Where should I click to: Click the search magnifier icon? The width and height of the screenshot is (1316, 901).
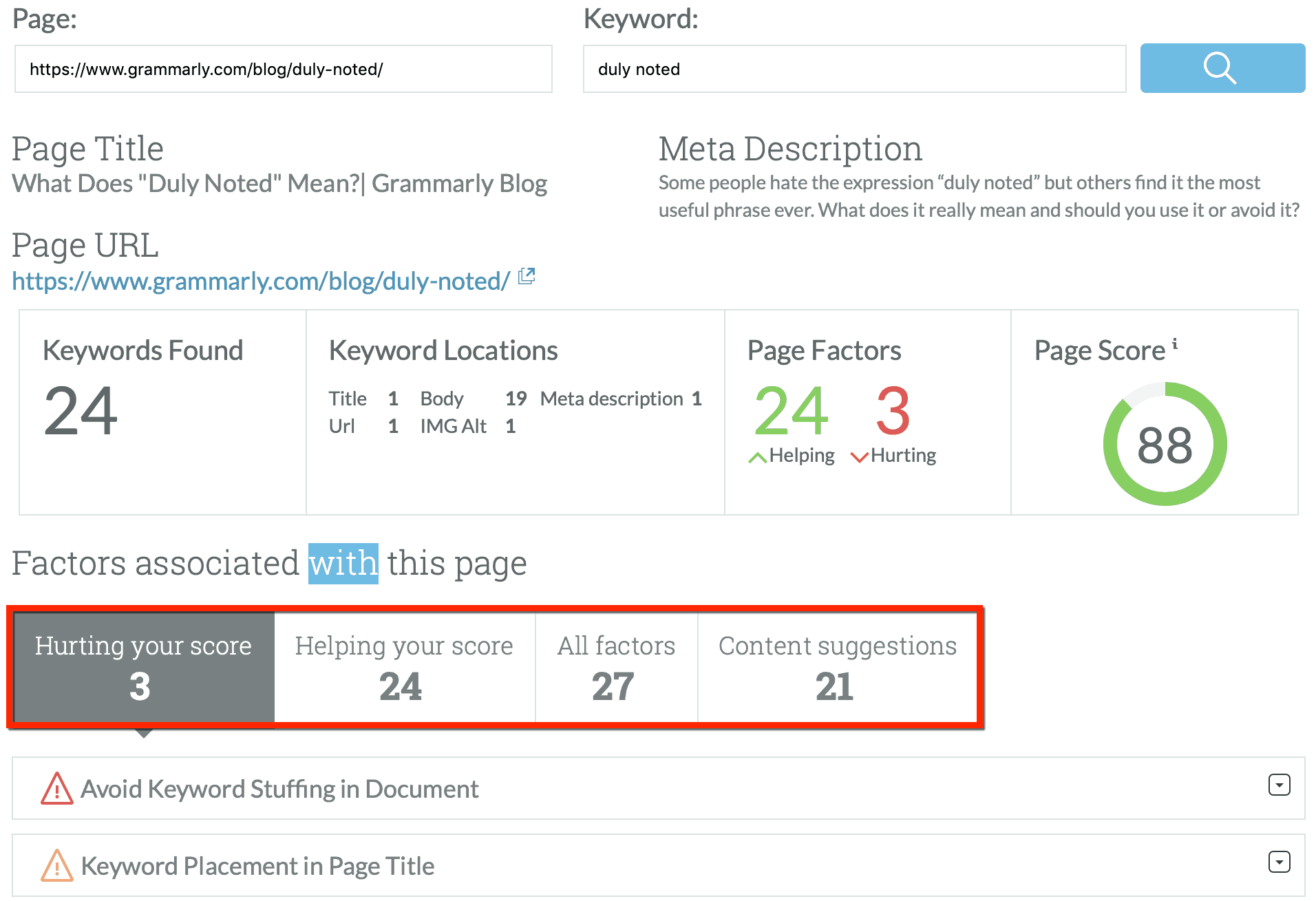point(1221,68)
